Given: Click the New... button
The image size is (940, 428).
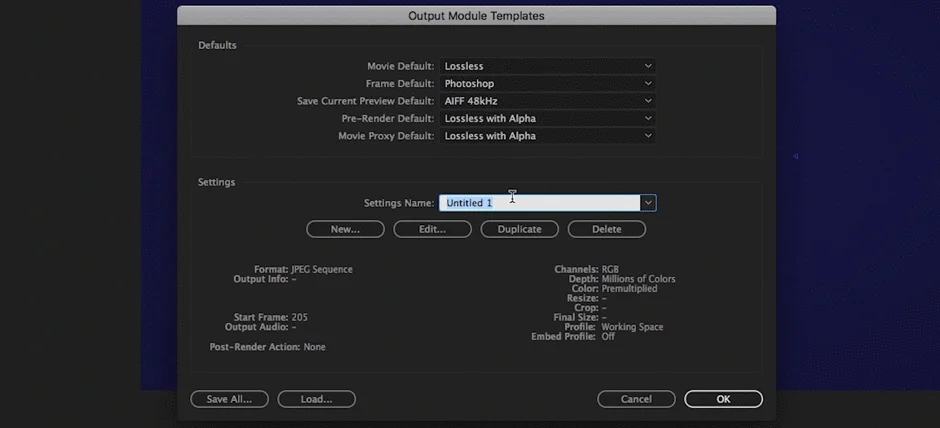Looking at the screenshot, I should tap(345, 229).
